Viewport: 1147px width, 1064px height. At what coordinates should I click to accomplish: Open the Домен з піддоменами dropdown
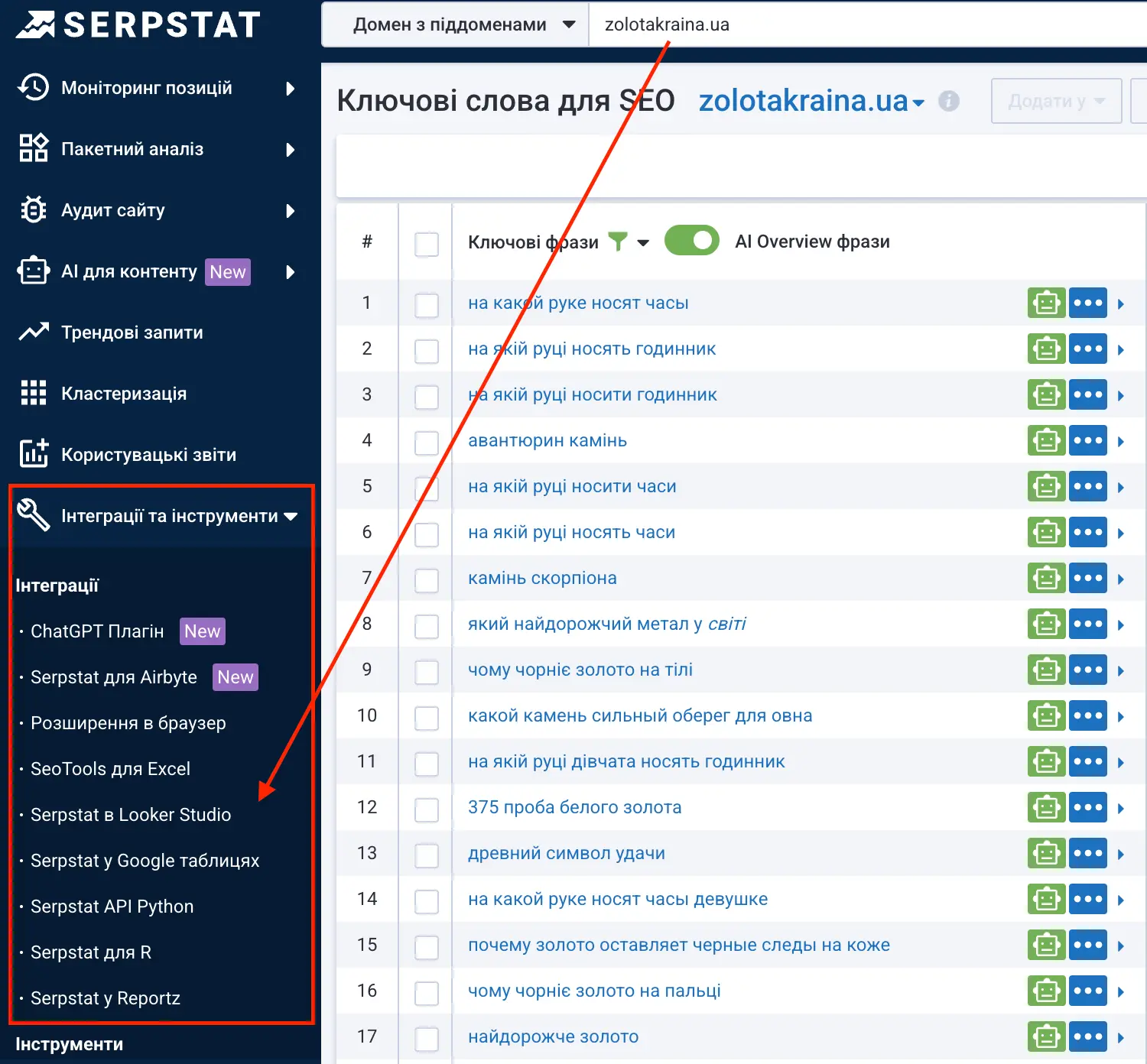coord(457,24)
